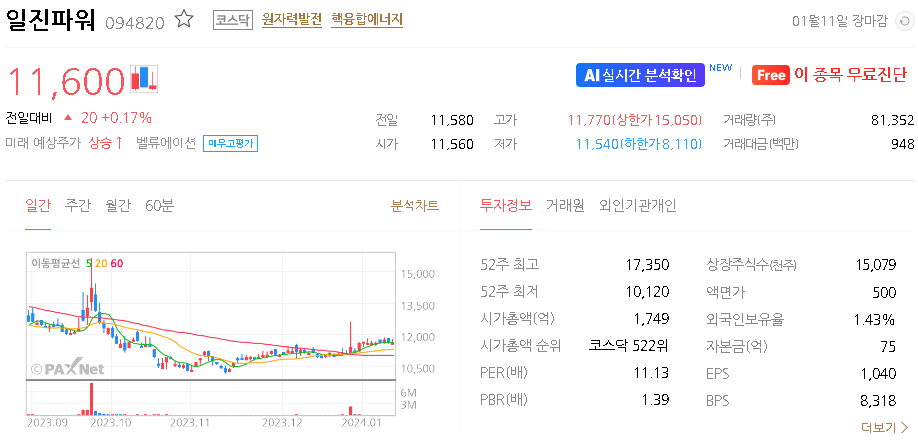The width and height of the screenshot is (918, 443).
Task: Click the 01월11일 장마감 status text
Action: [840, 22]
